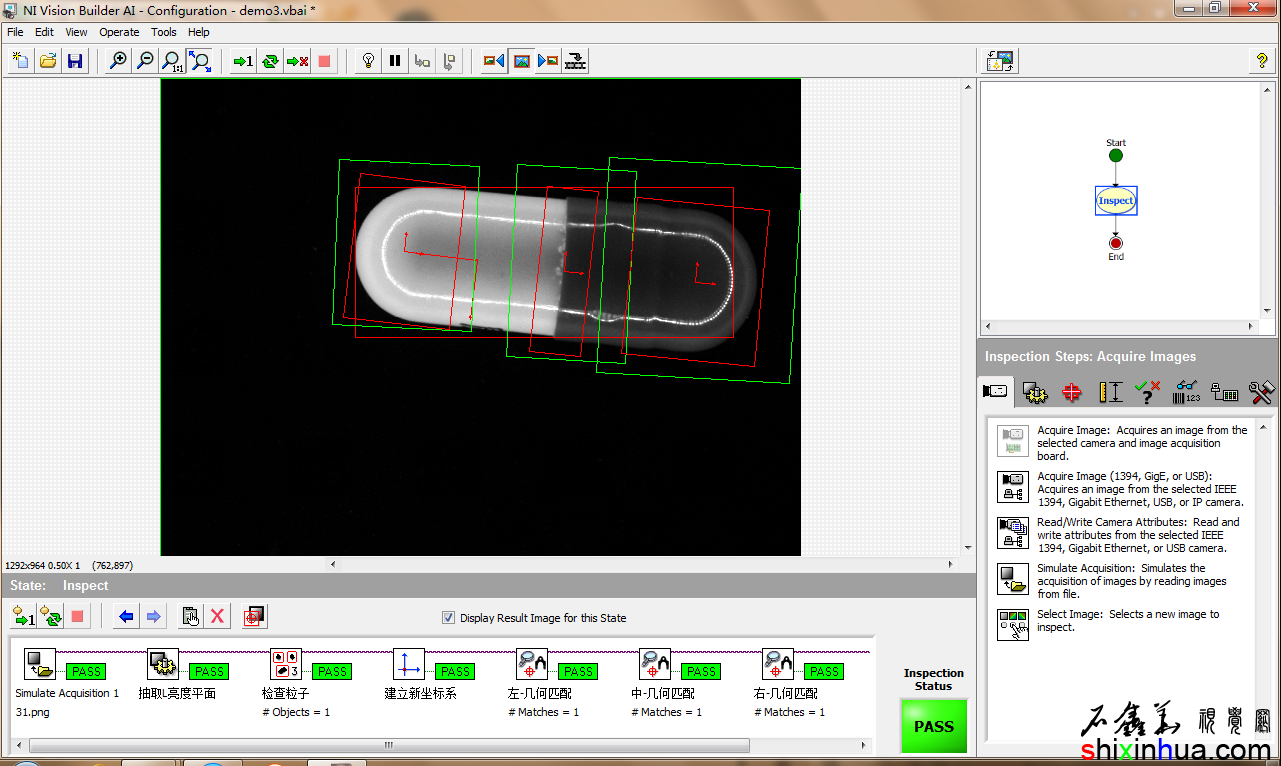This screenshot has height=766, width=1281.
Task: Click the pause toolbar button
Action: [395, 61]
